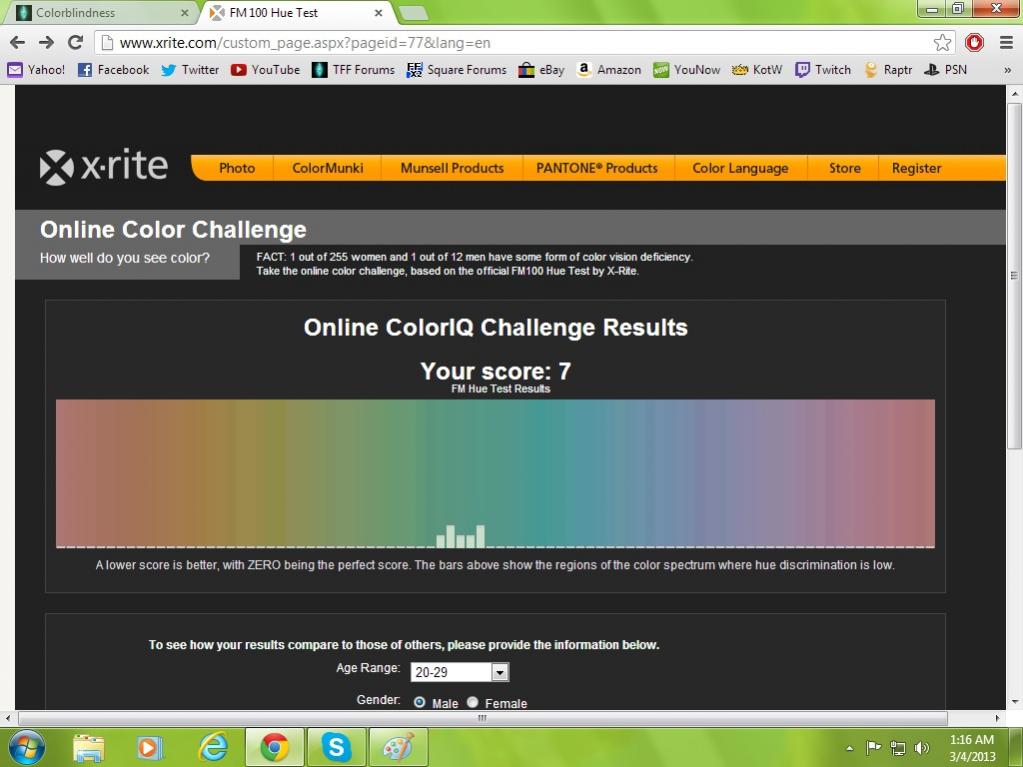Click the Action Center flag icon
The image size is (1023, 767).
(874, 748)
